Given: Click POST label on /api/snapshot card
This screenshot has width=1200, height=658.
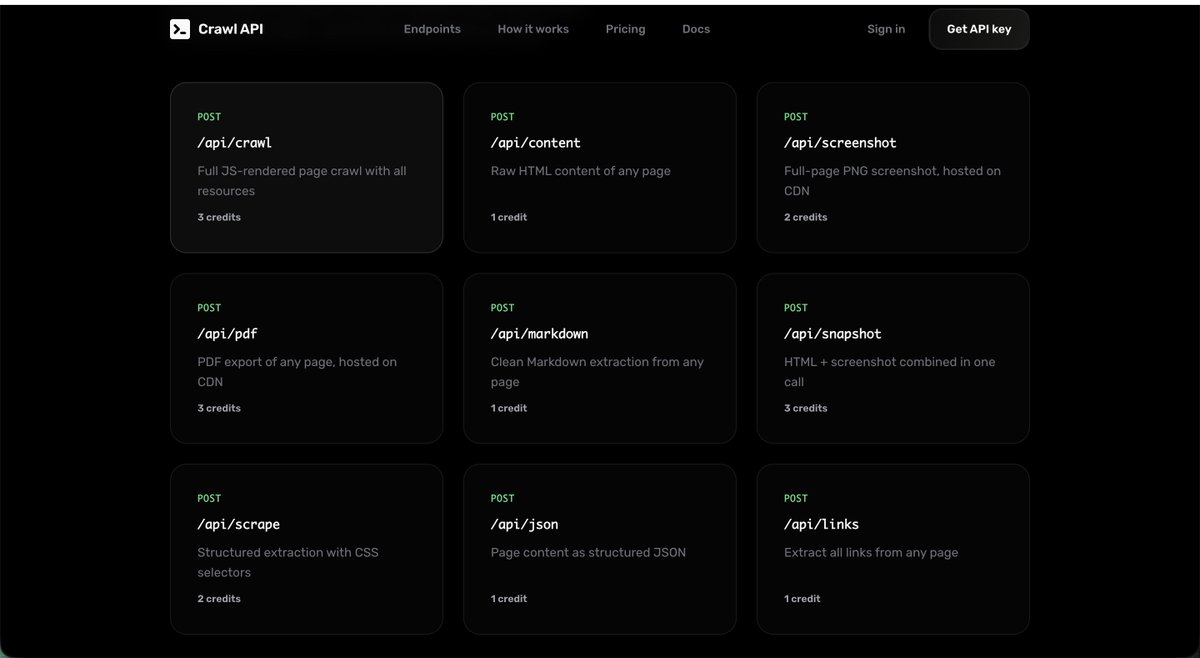Looking at the screenshot, I should (x=796, y=308).
